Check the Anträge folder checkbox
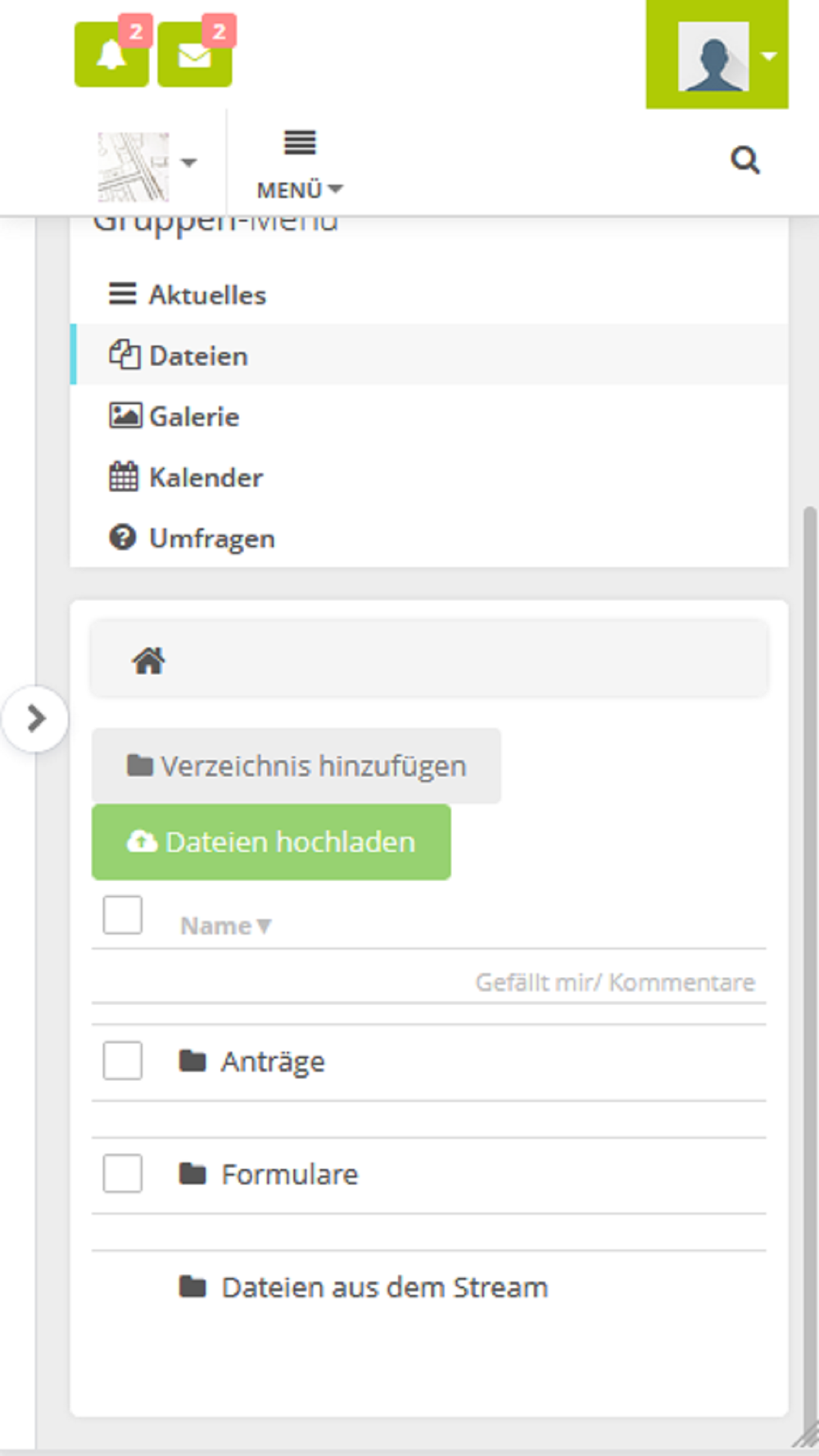 tap(123, 1060)
